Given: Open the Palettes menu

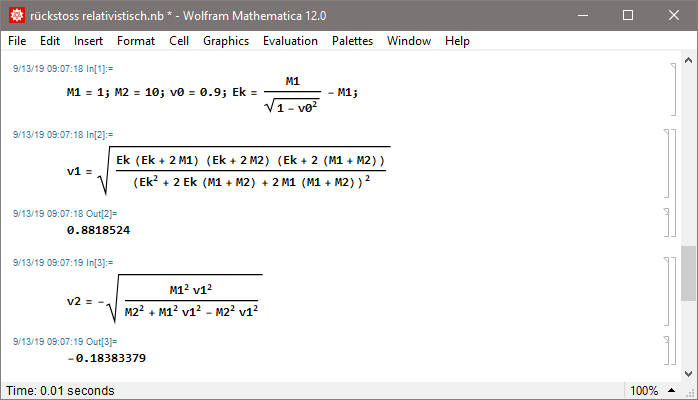Looking at the screenshot, I should 352,41.
